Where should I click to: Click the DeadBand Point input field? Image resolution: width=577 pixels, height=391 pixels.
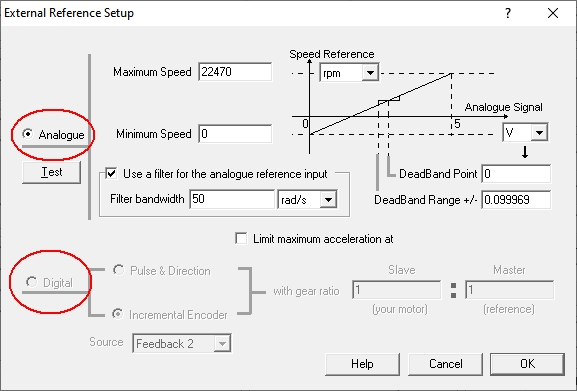[x=516, y=174]
